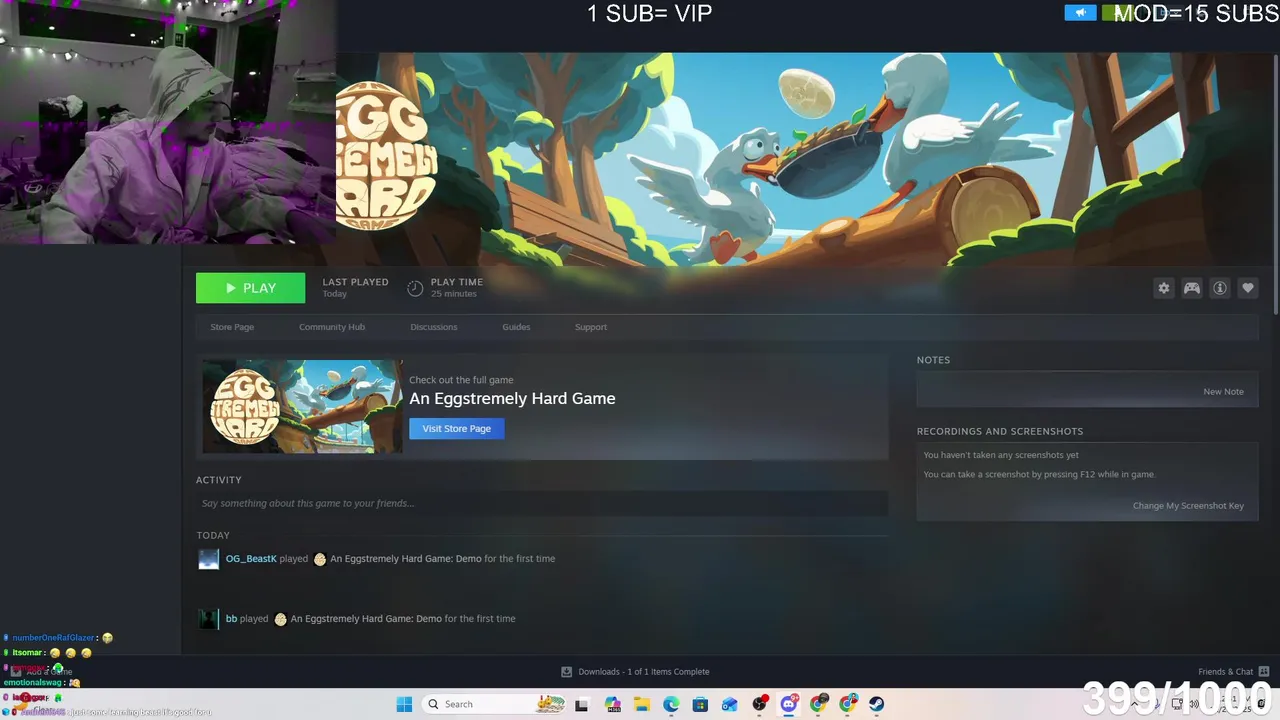Image resolution: width=1280 pixels, height=720 pixels.
Task: Click the NOTES heading
Action: (x=933, y=360)
